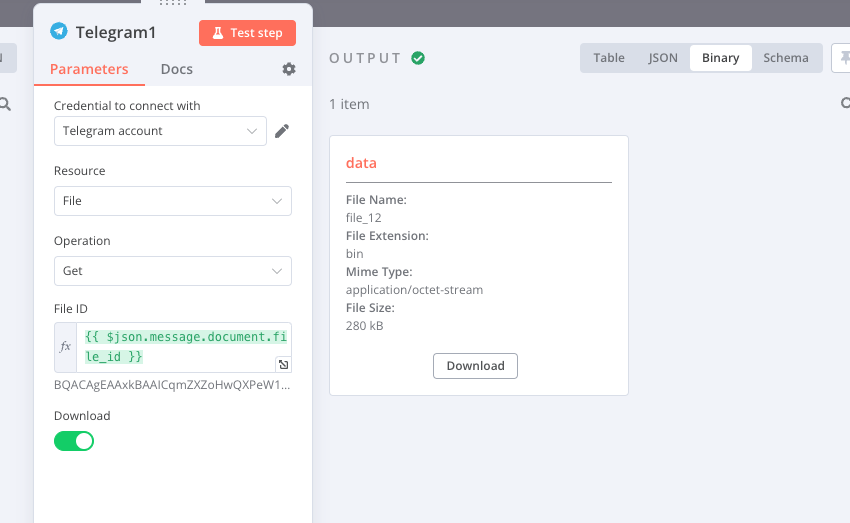
Task: Switch to the Docs tab
Action: 177,69
